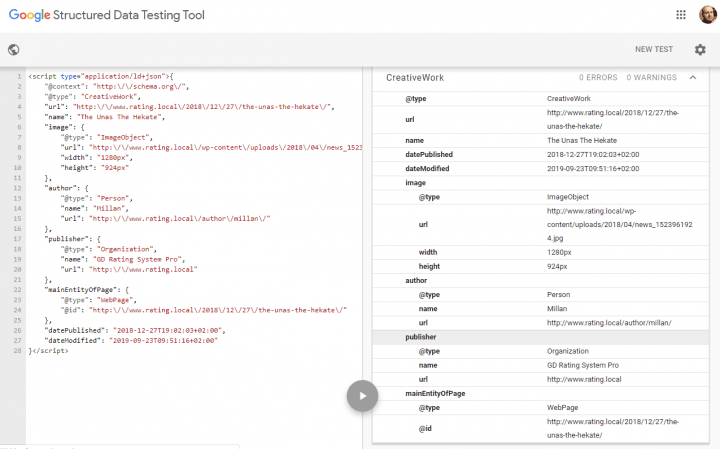Viewport: 720px width, 449px height.
Task: Click the author url value millan
Action: click(609, 323)
